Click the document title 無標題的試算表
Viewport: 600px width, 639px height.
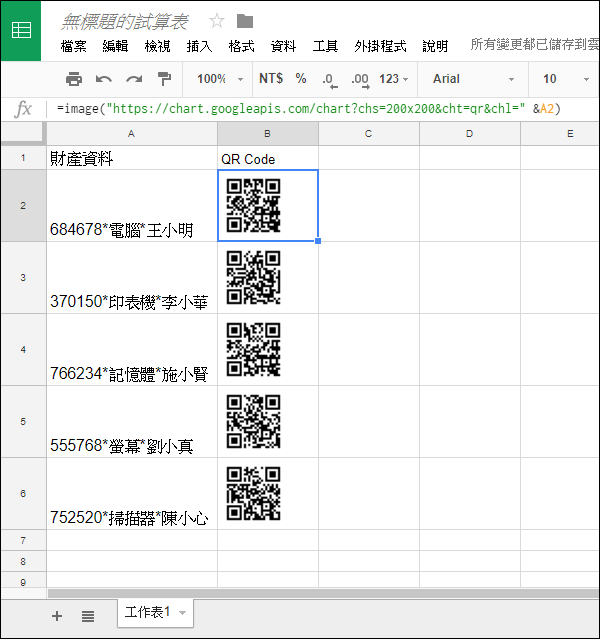click(125, 22)
